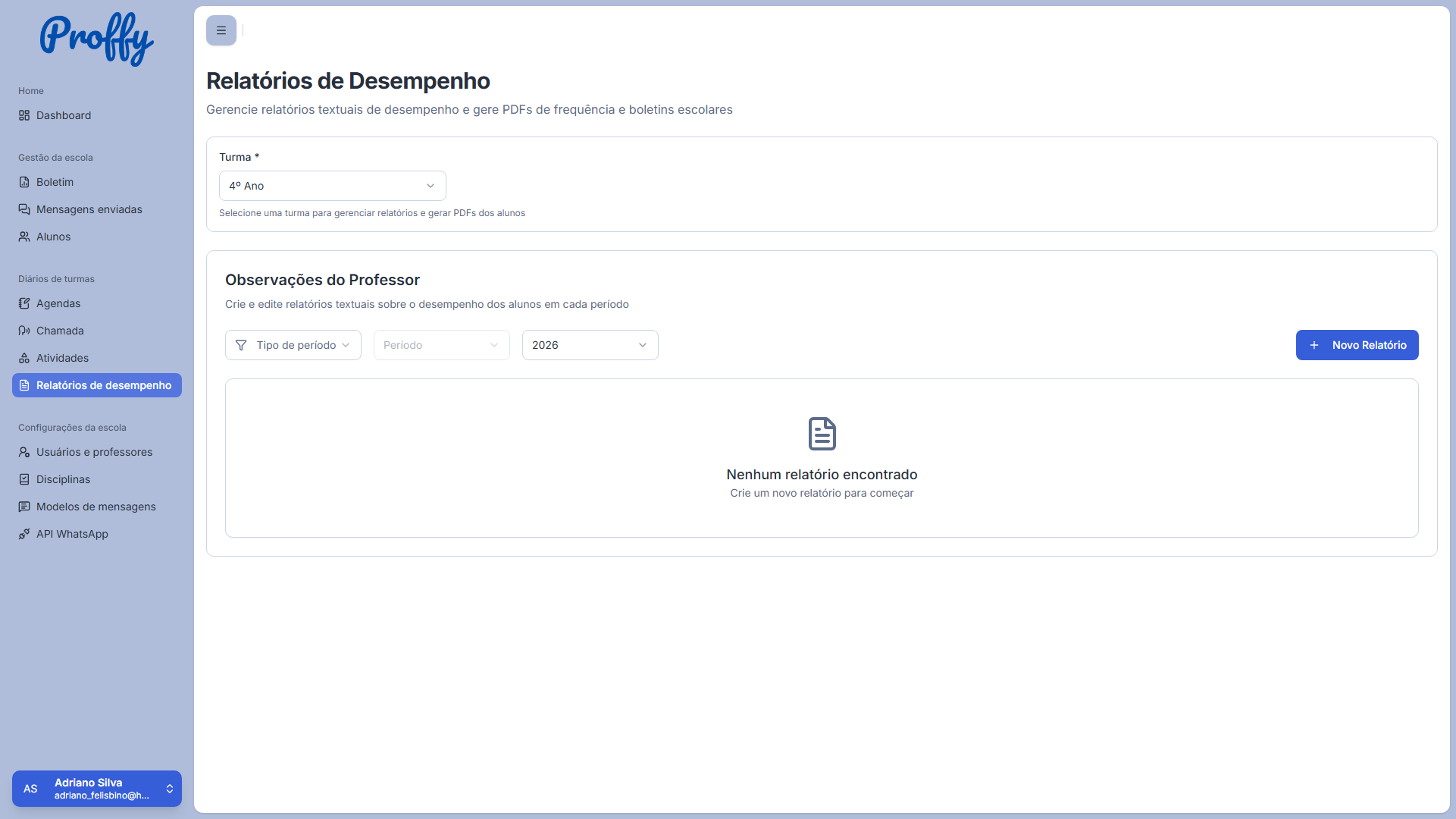Select the Mensagens enviadas icon
The height and width of the screenshot is (819, 1456).
pyautogui.click(x=23, y=209)
